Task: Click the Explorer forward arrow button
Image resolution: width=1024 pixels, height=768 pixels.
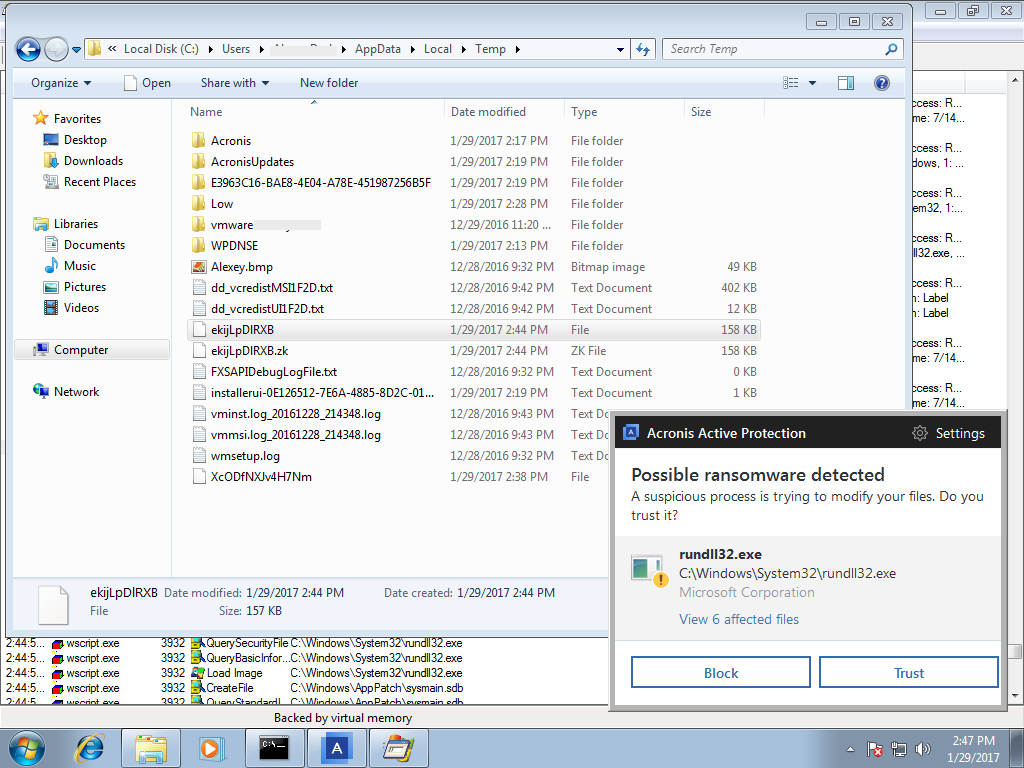Action: pyautogui.click(x=56, y=49)
